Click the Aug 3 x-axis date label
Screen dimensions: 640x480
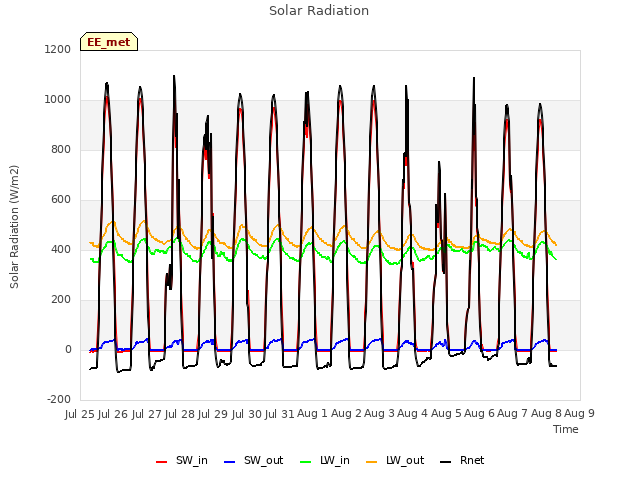(x=380, y=414)
